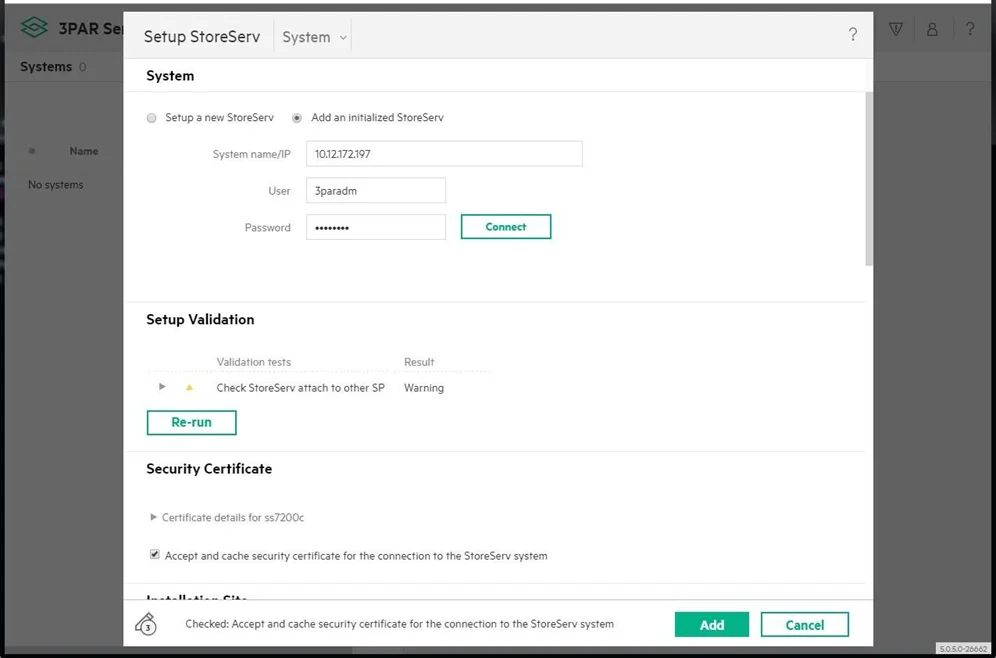Image resolution: width=996 pixels, height=658 pixels.
Task: Click the Add button
Action: click(x=711, y=624)
